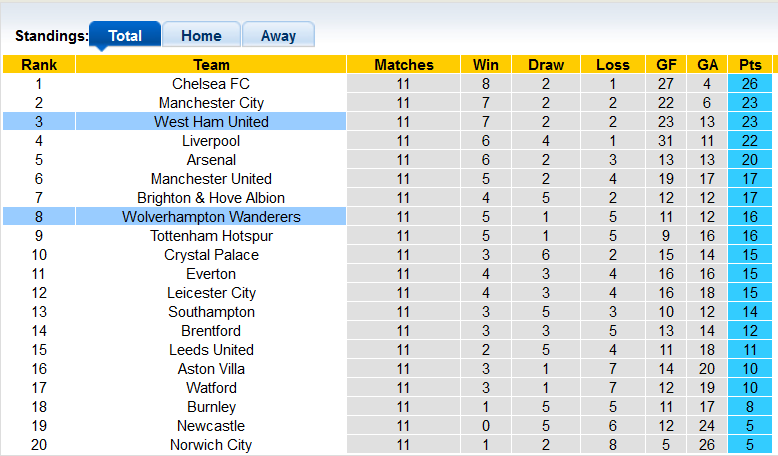Click the Brighton & Hove Albion link

[x=211, y=198]
